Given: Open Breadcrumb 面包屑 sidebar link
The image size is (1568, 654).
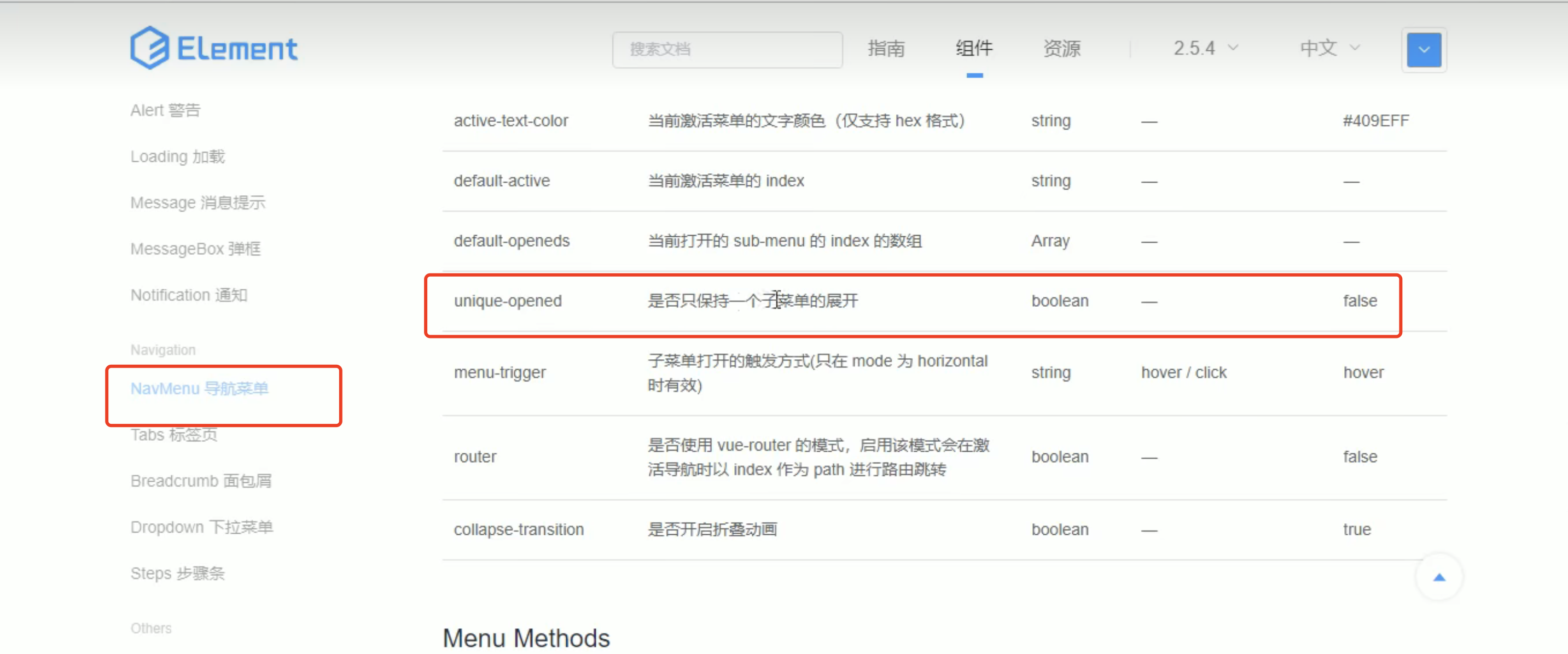Looking at the screenshot, I should (201, 481).
